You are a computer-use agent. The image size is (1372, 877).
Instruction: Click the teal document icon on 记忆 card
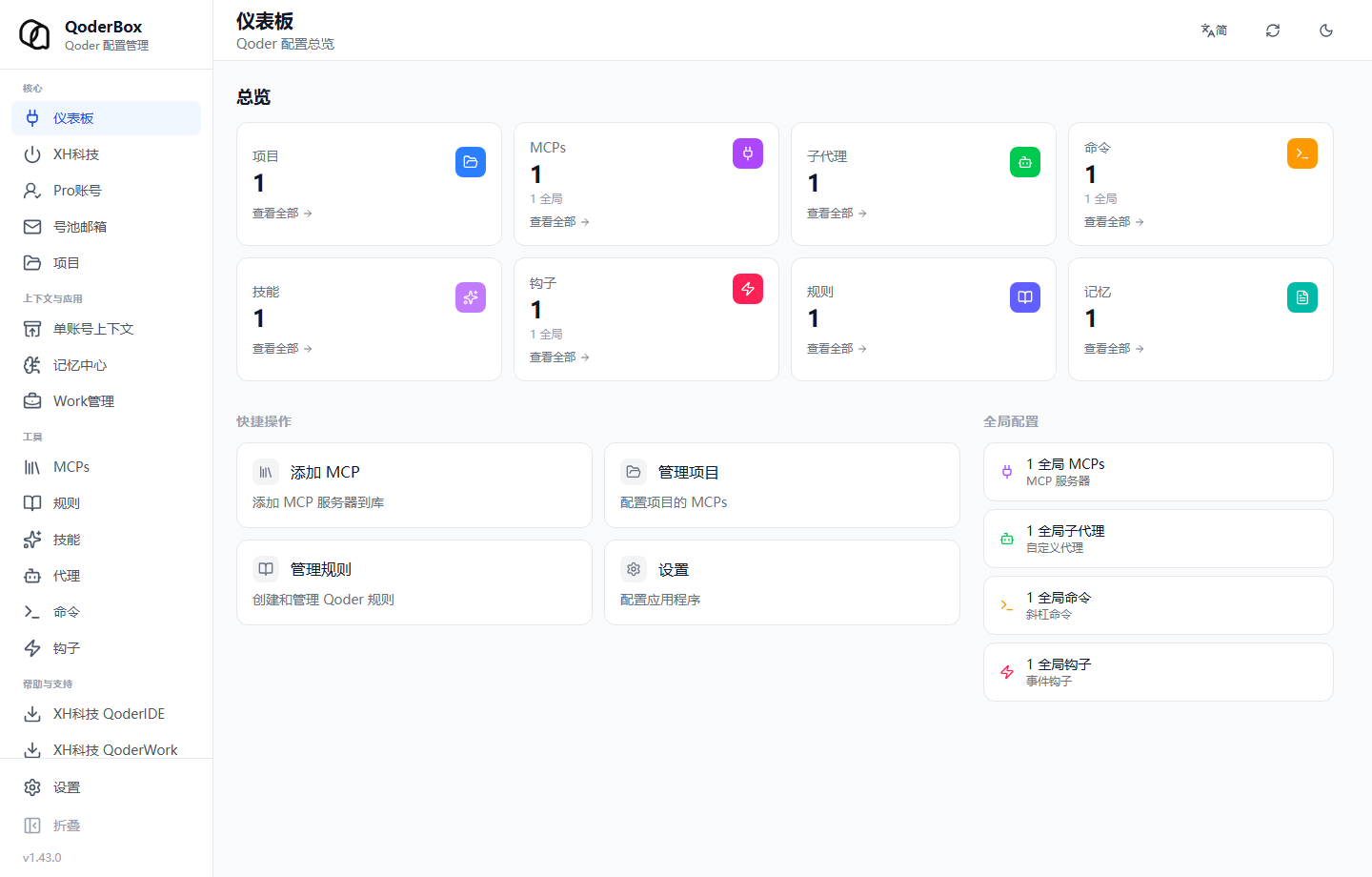[x=1302, y=297]
